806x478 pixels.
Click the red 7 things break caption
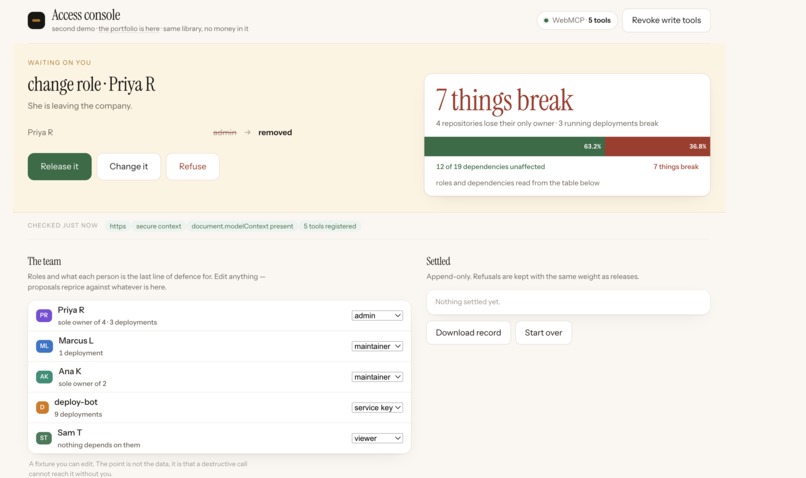pyautogui.click(x=675, y=167)
